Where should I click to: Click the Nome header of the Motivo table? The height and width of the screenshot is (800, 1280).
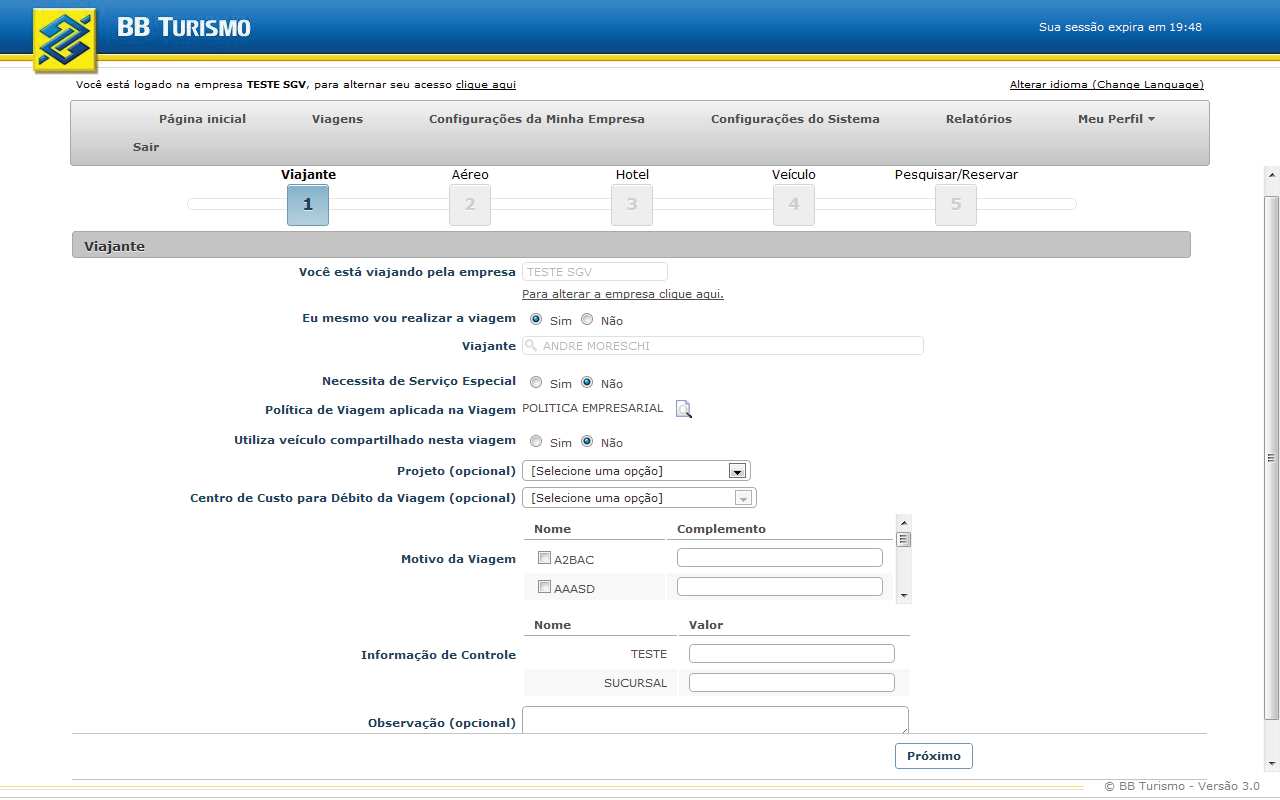click(x=553, y=529)
